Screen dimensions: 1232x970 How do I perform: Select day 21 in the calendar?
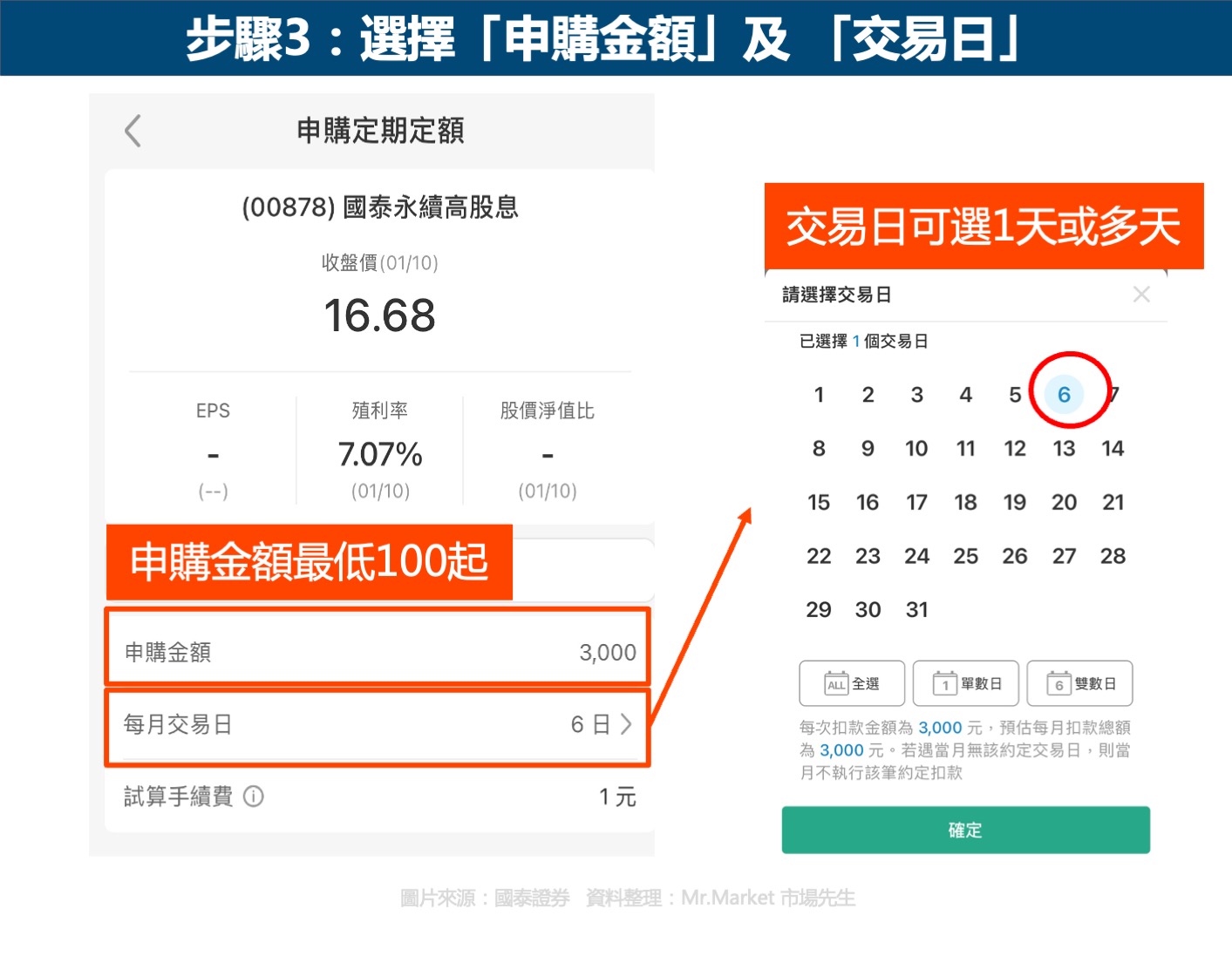tap(1113, 503)
